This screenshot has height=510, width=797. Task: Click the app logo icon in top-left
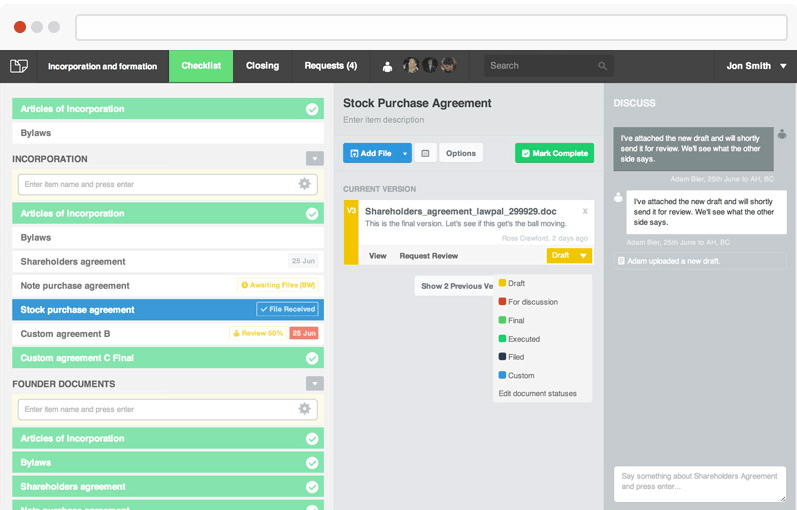[19, 66]
